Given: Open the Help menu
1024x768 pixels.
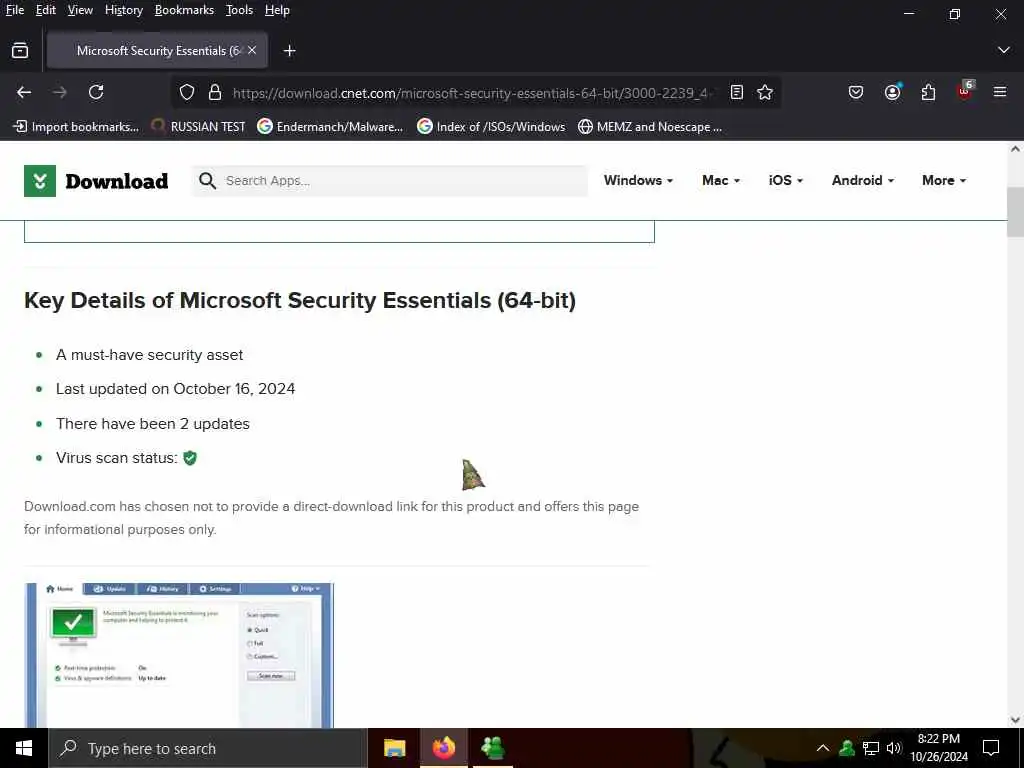Looking at the screenshot, I should pos(277,10).
